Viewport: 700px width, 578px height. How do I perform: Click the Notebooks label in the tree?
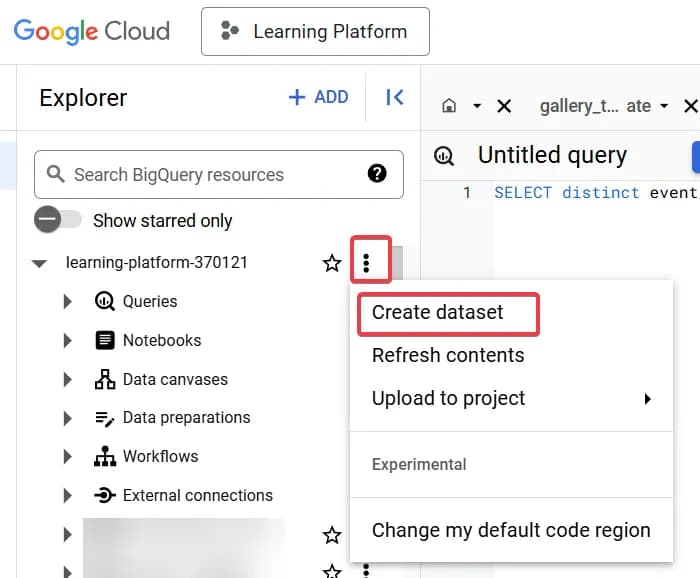point(162,341)
